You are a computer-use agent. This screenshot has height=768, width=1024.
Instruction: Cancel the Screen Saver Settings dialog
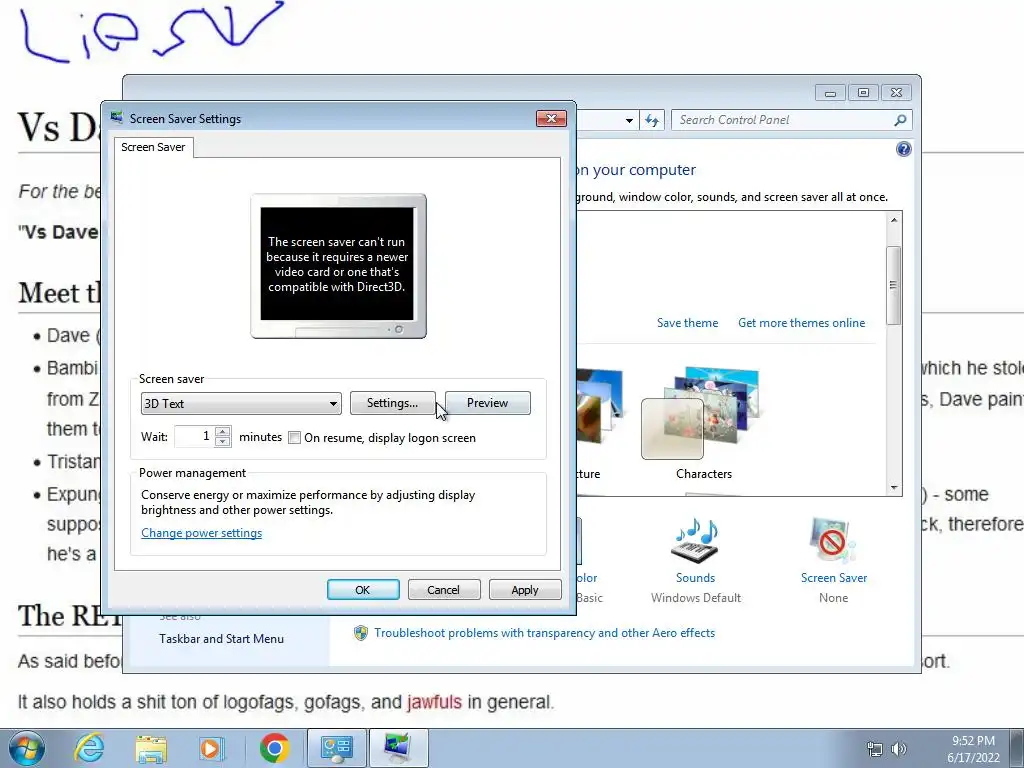tap(443, 590)
